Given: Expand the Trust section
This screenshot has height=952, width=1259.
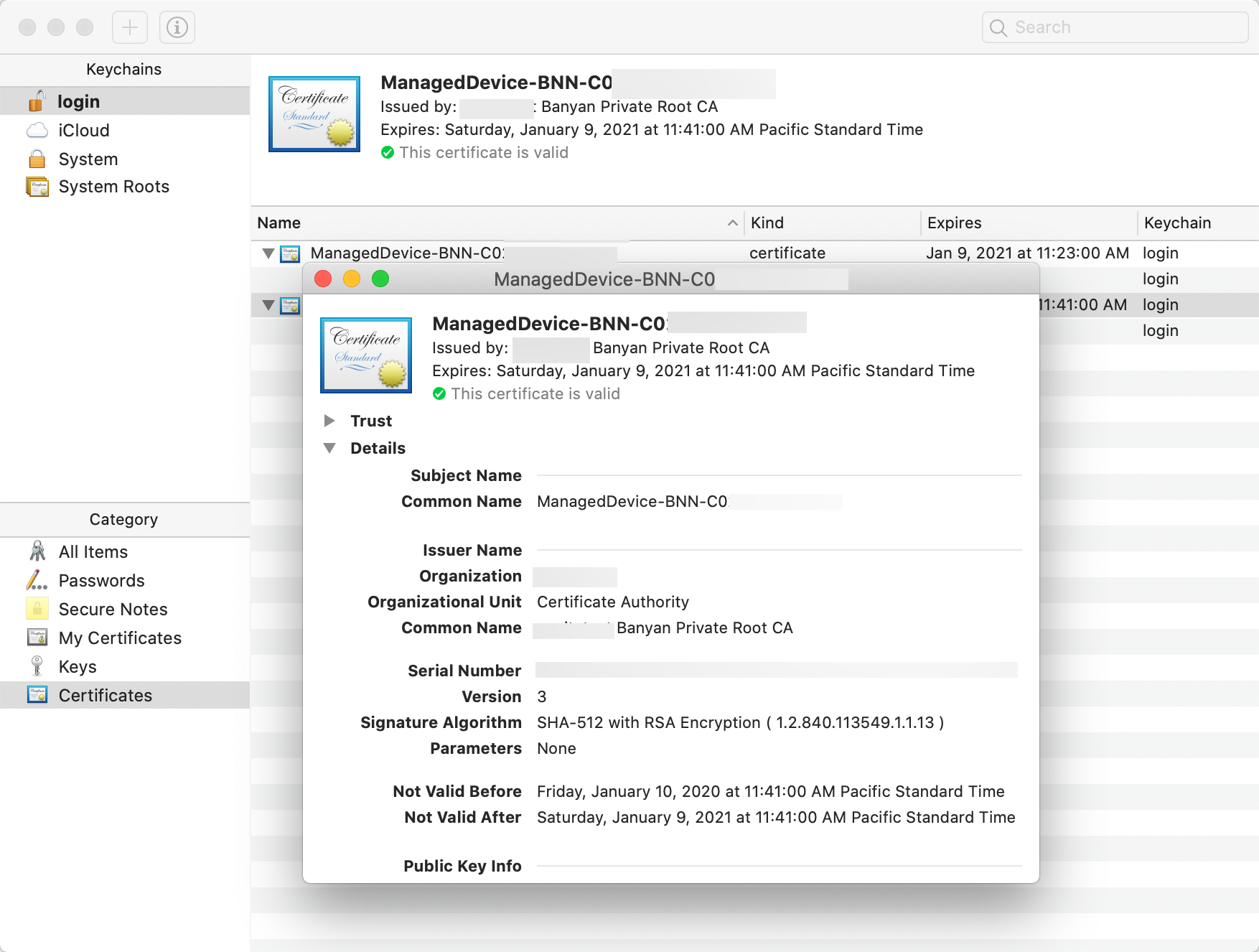Looking at the screenshot, I should 329,421.
